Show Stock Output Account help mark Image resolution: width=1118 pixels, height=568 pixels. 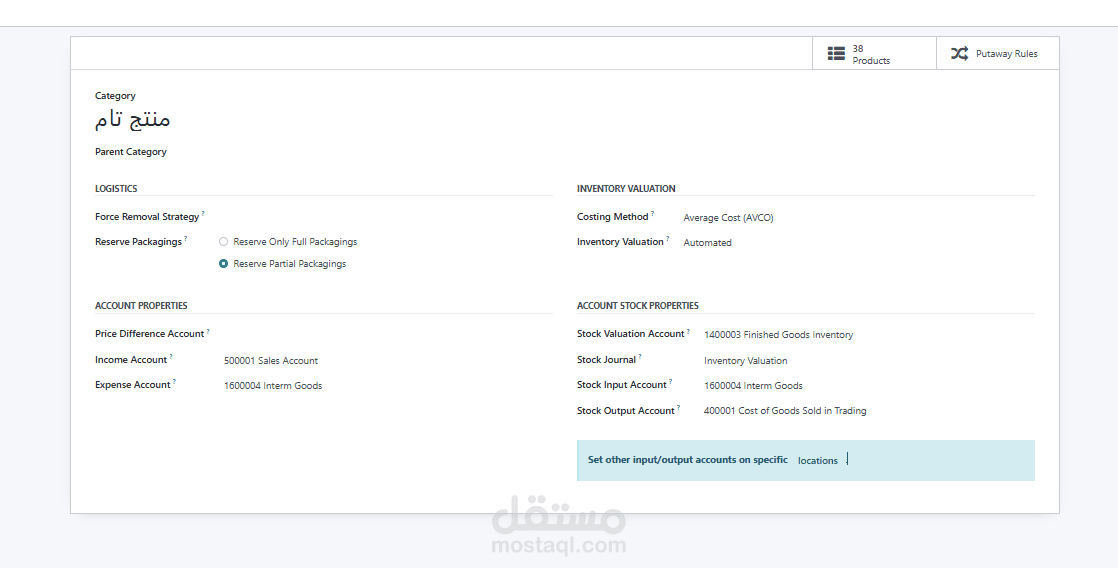[x=679, y=407]
